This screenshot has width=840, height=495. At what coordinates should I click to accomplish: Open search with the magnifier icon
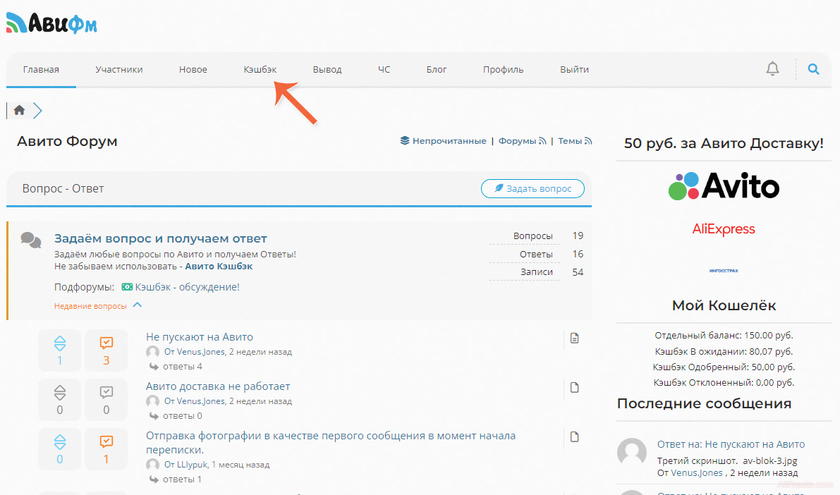pyautogui.click(x=813, y=69)
